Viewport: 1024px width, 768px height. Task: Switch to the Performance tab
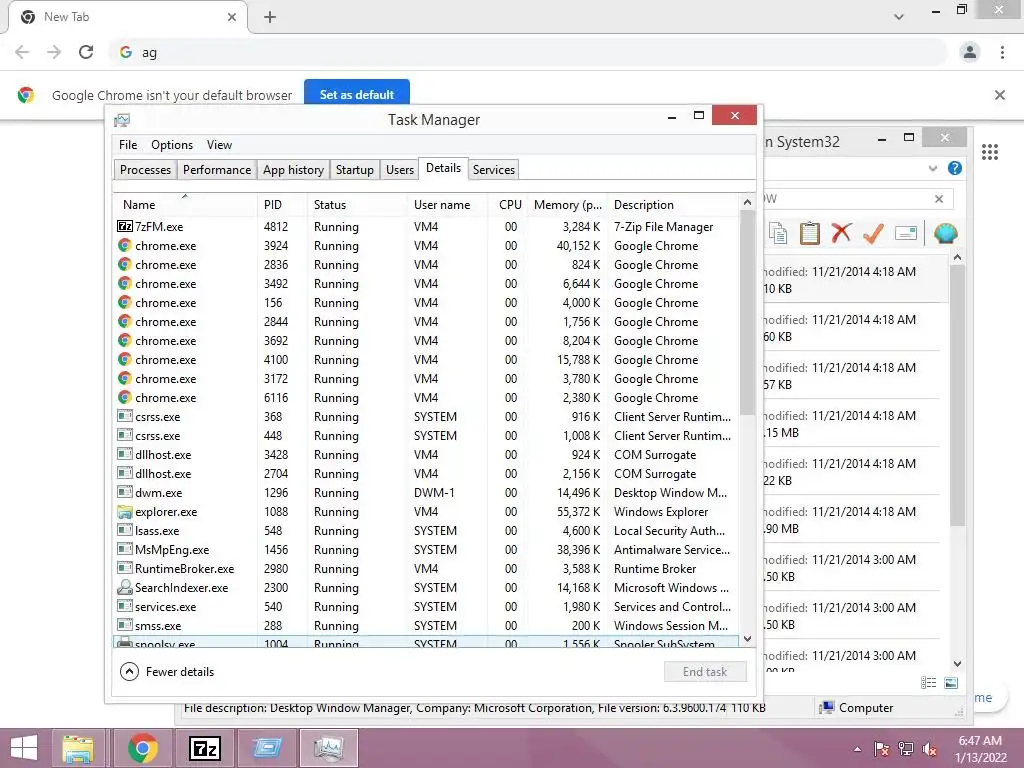pyautogui.click(x=217, y=170)
